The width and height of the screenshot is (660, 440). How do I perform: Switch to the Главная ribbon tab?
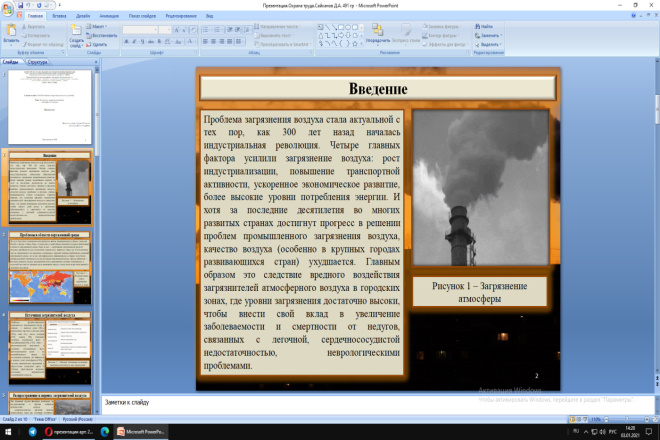click(35, 16)
